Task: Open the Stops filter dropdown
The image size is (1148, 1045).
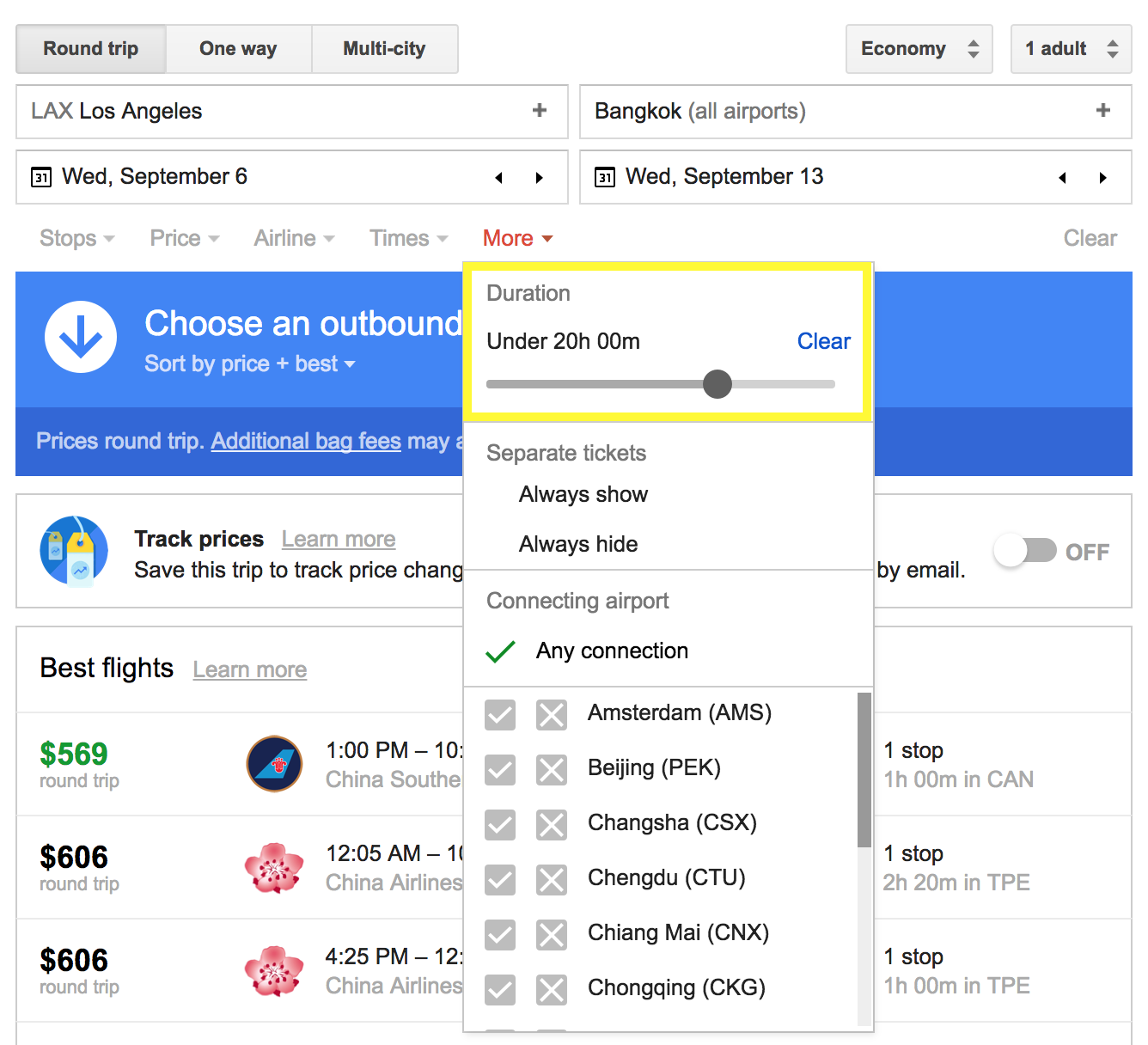Action: (x=77, y=238)
